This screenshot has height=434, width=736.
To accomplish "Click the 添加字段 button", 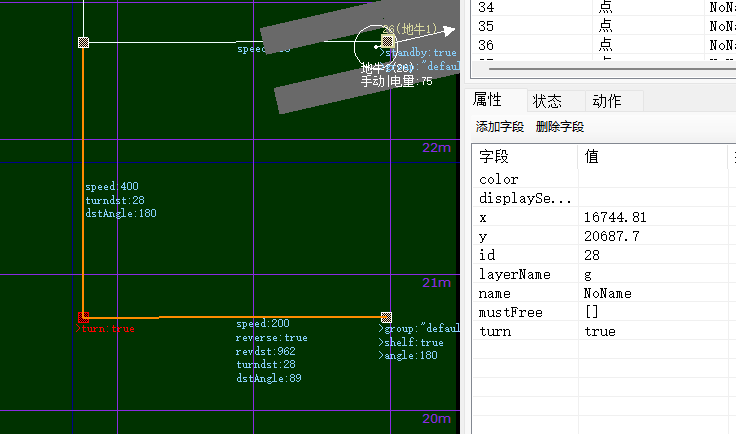I will [500, 127].
